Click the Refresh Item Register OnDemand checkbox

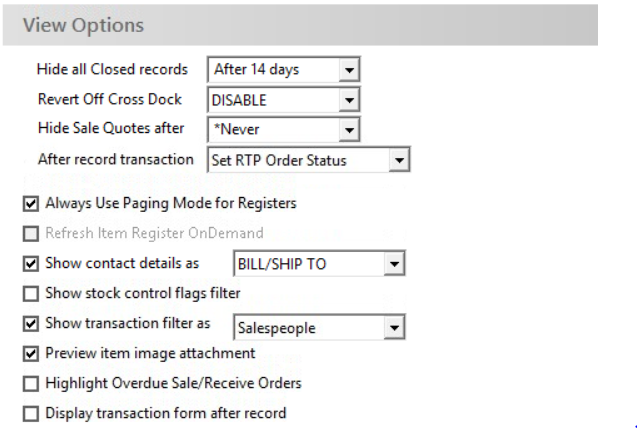click(31, 234)
